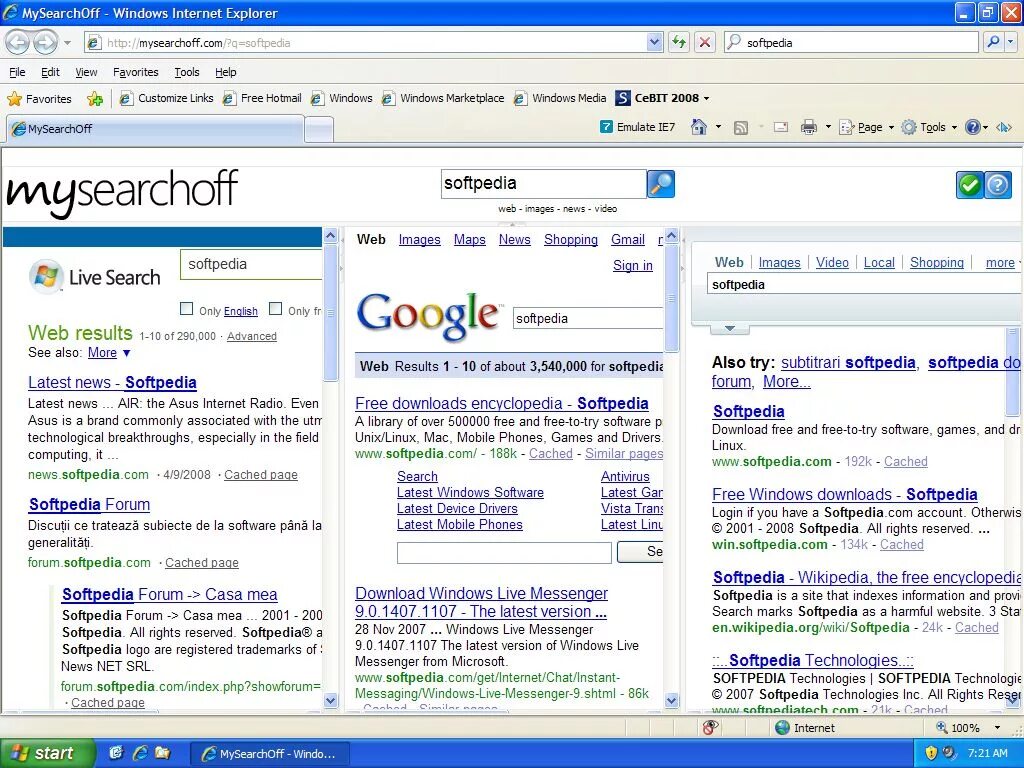The width and height of the screenshot is (1024, 768).
Task: Open the Favorites menu
Action: tap(135, 72)
